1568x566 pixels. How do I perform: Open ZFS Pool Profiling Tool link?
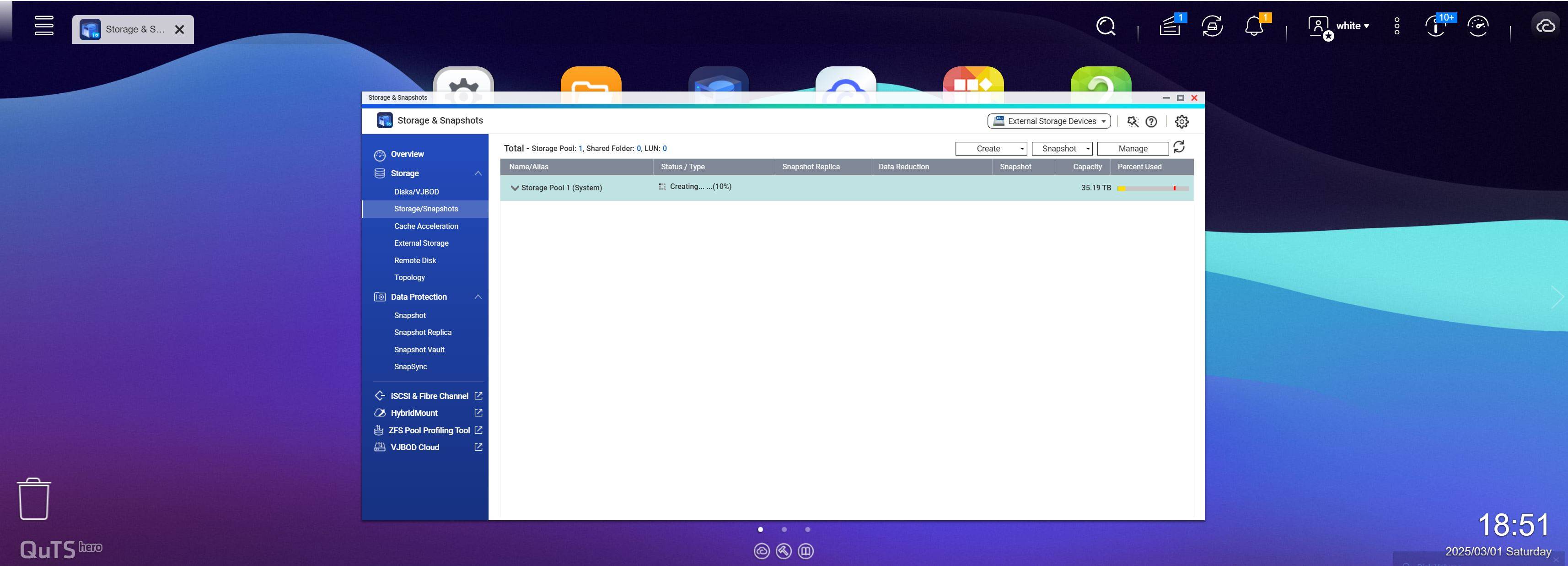[x=428, y=430]
